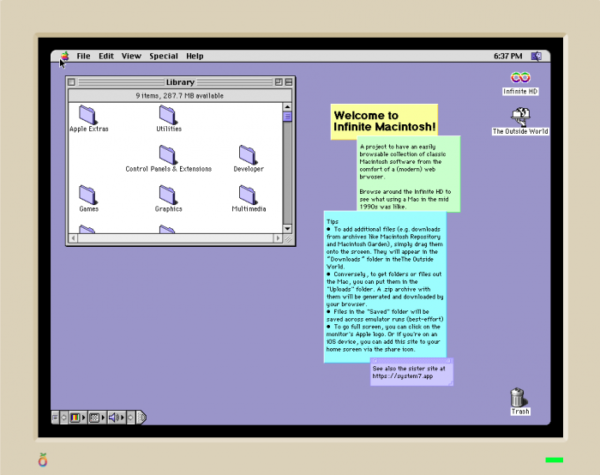Toggle the Library window collapse box
Viewport: 600px width, 475px height.
[287, 82]
